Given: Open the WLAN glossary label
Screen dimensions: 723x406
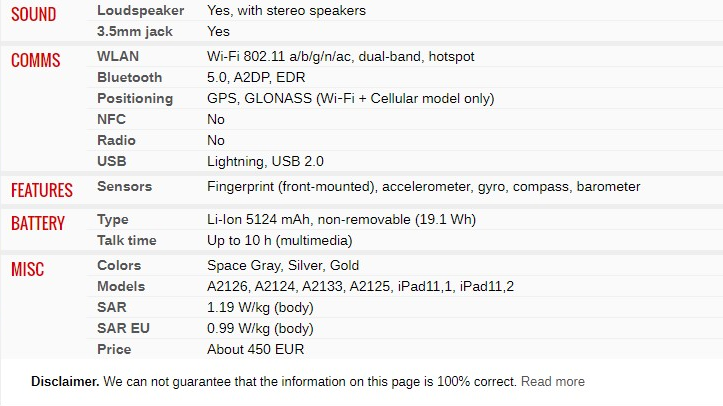Looking at the screenshot, I should (x=118, y=56).
